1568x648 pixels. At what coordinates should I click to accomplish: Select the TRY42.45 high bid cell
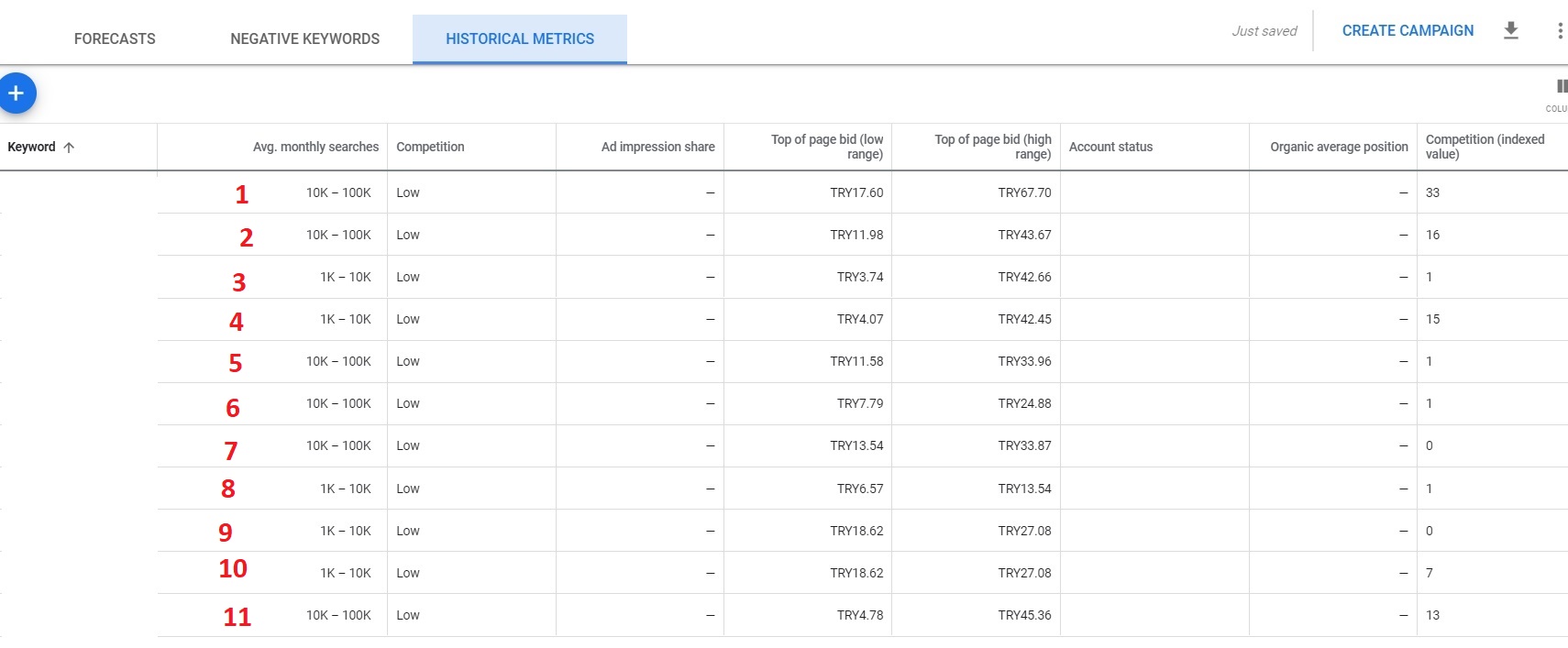(x=1024, y=319)
